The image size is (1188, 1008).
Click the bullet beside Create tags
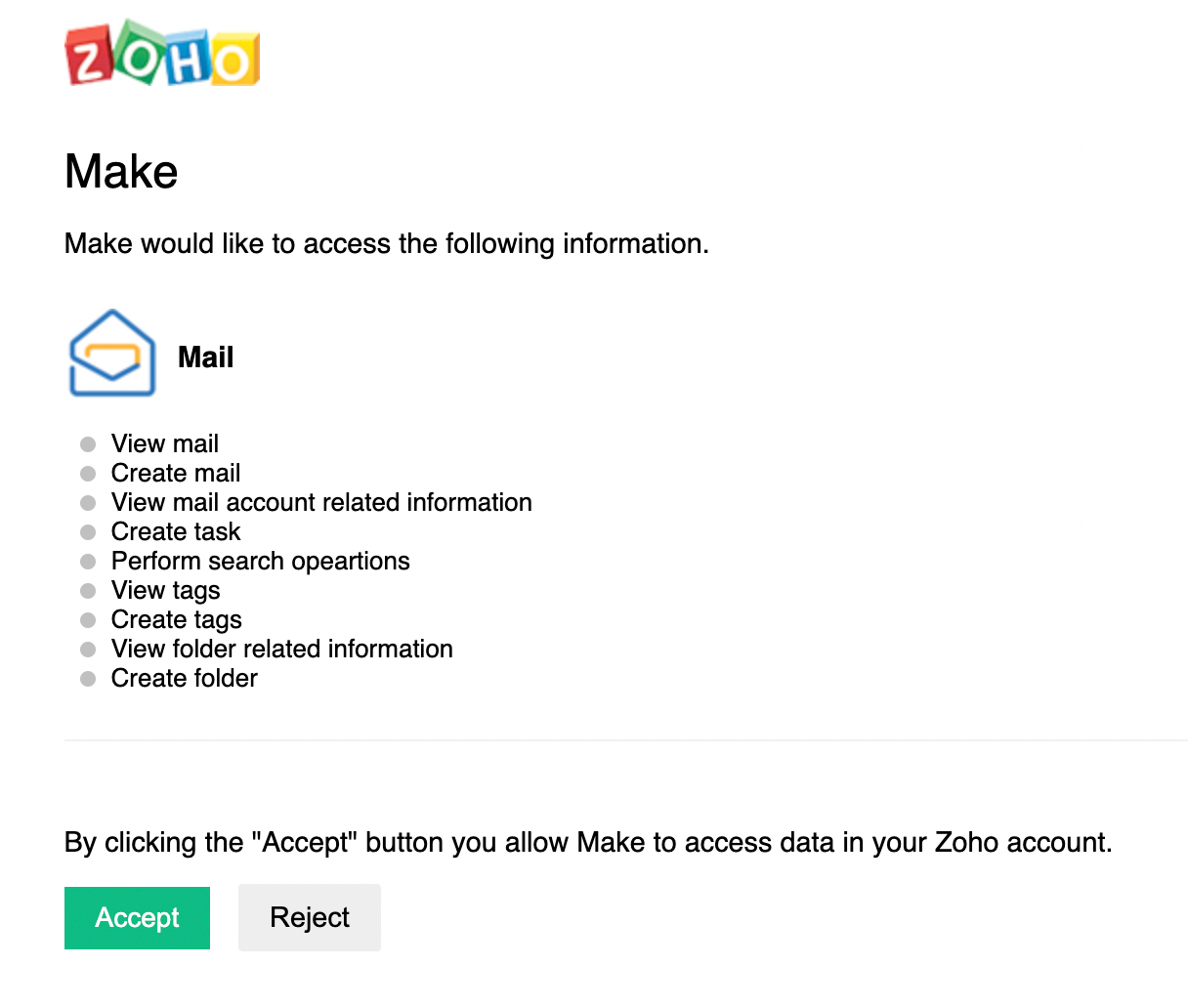88,620
